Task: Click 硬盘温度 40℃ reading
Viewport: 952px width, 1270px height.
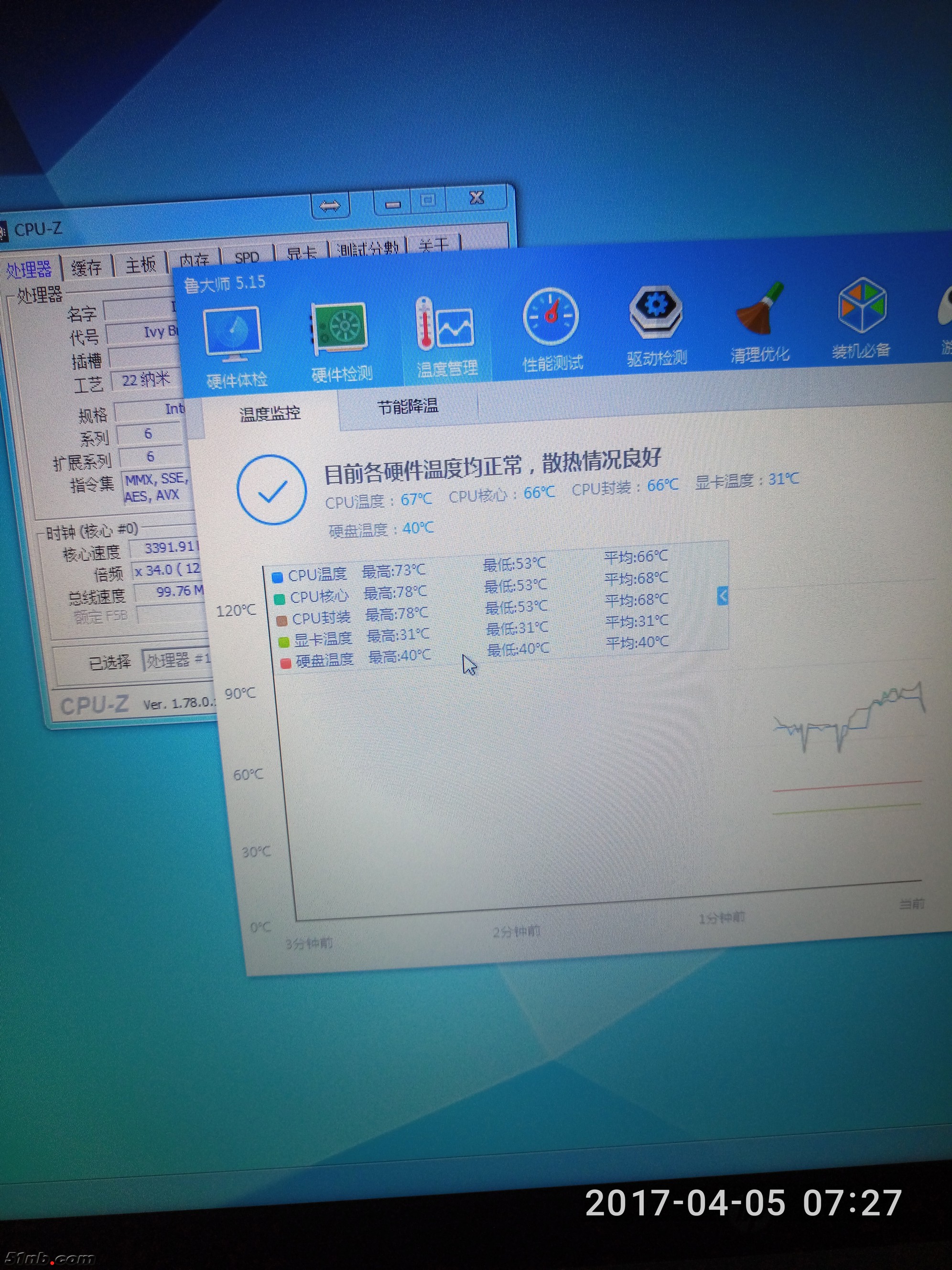Action: point(381,529)
